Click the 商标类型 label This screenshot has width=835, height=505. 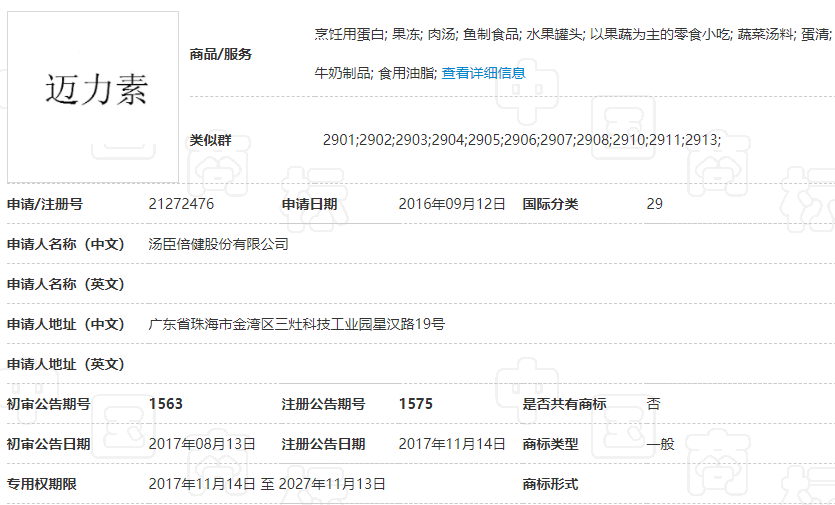550,444
